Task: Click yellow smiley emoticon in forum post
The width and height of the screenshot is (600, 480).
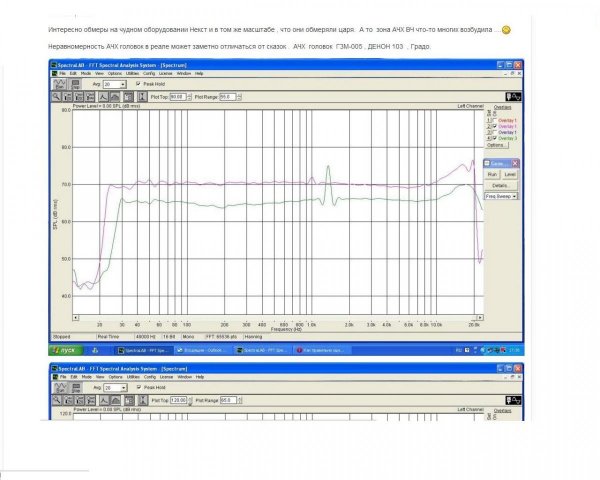Action: 506,30
